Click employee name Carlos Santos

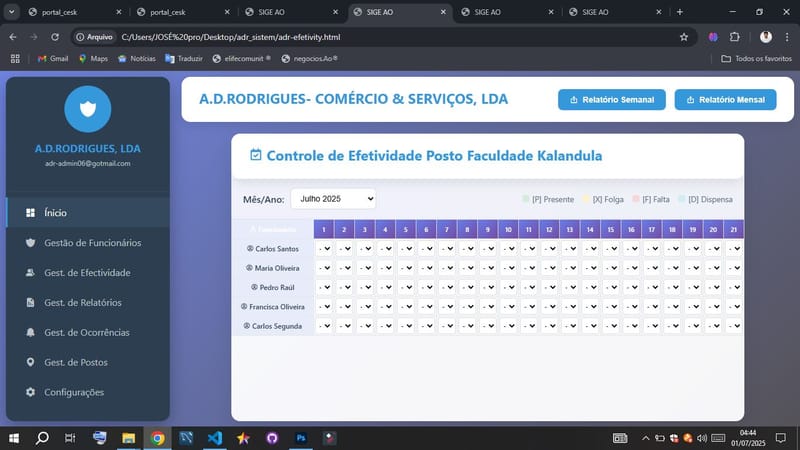point(277,249)
